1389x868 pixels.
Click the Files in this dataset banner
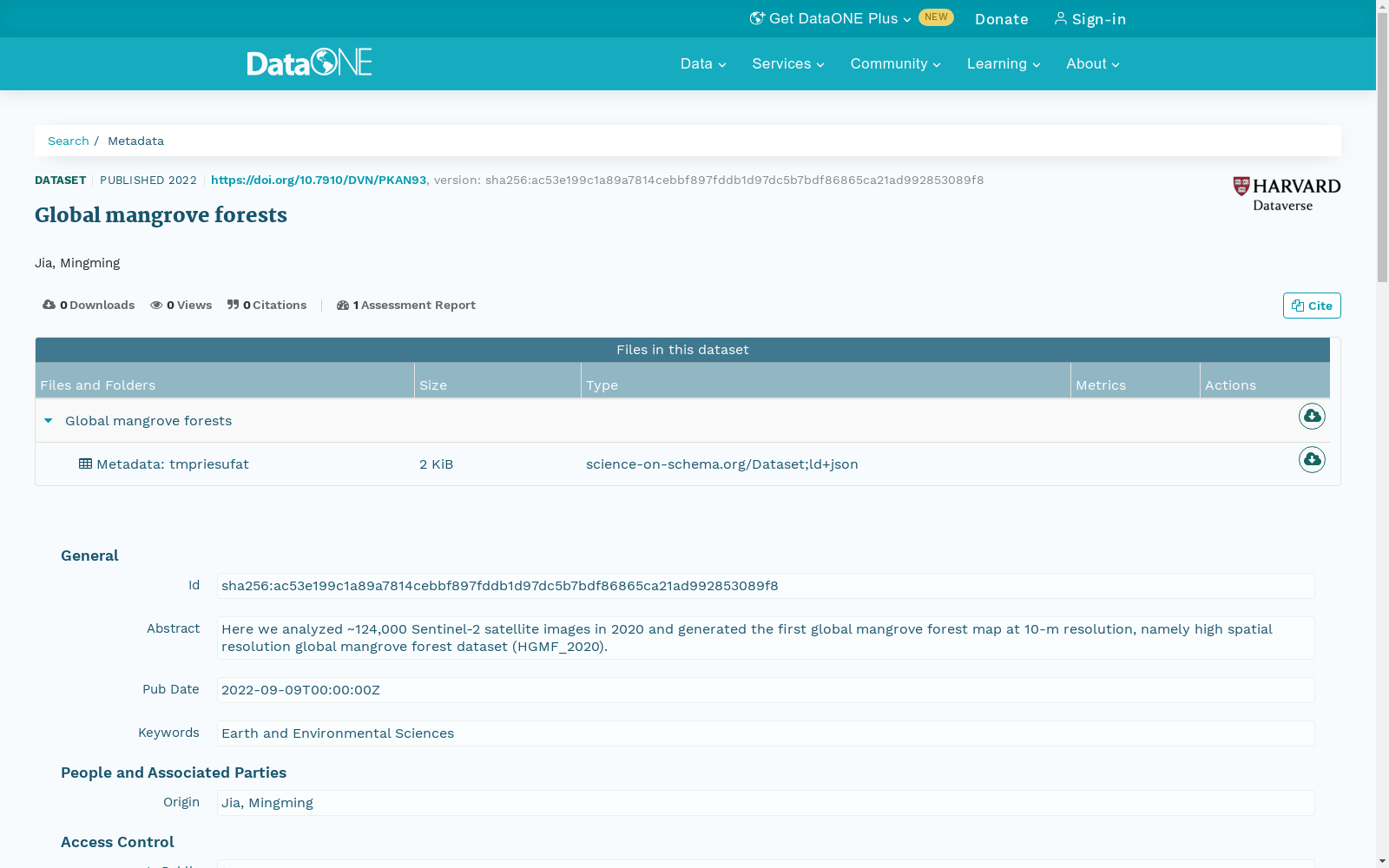(682, 350)
